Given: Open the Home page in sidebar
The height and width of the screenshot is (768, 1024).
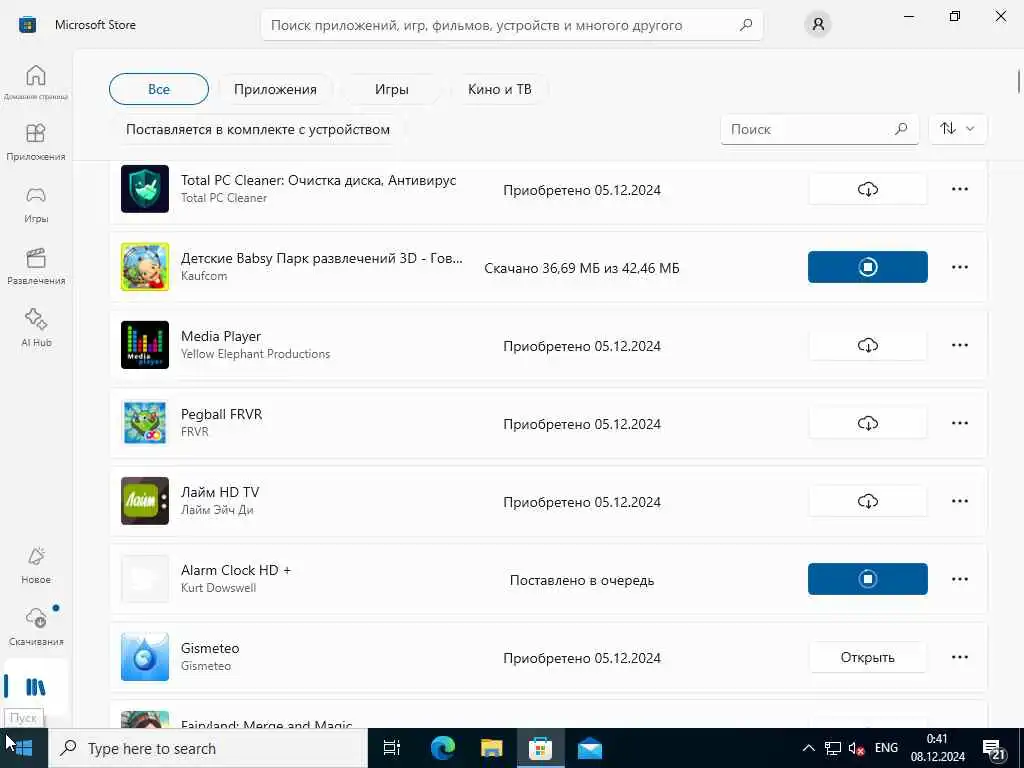Looking at the screenshot, I should (36, 82).
